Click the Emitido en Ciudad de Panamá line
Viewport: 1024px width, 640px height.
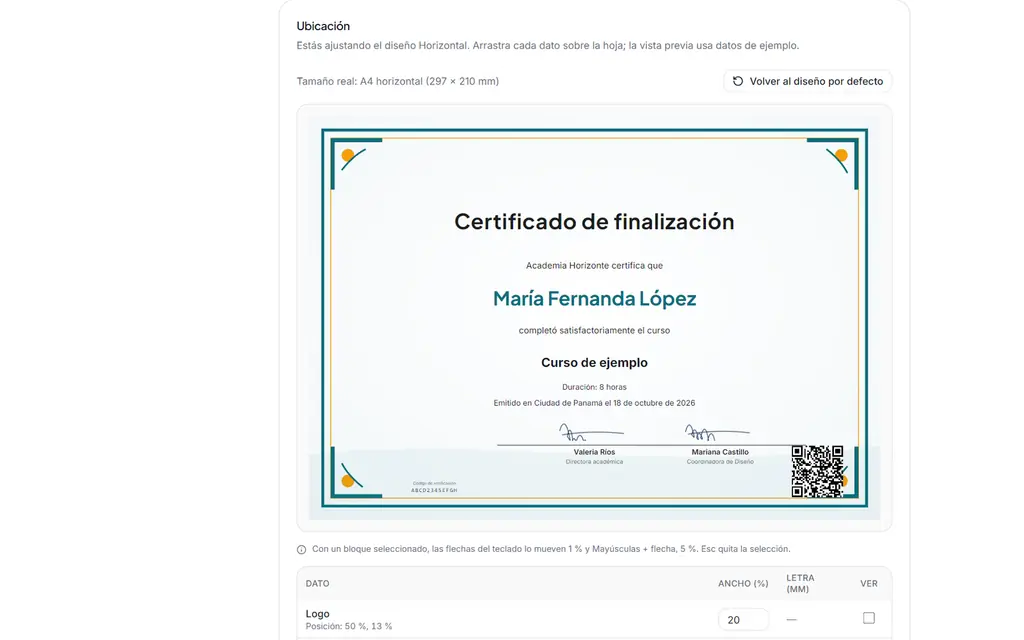click(x=594, y=403)
